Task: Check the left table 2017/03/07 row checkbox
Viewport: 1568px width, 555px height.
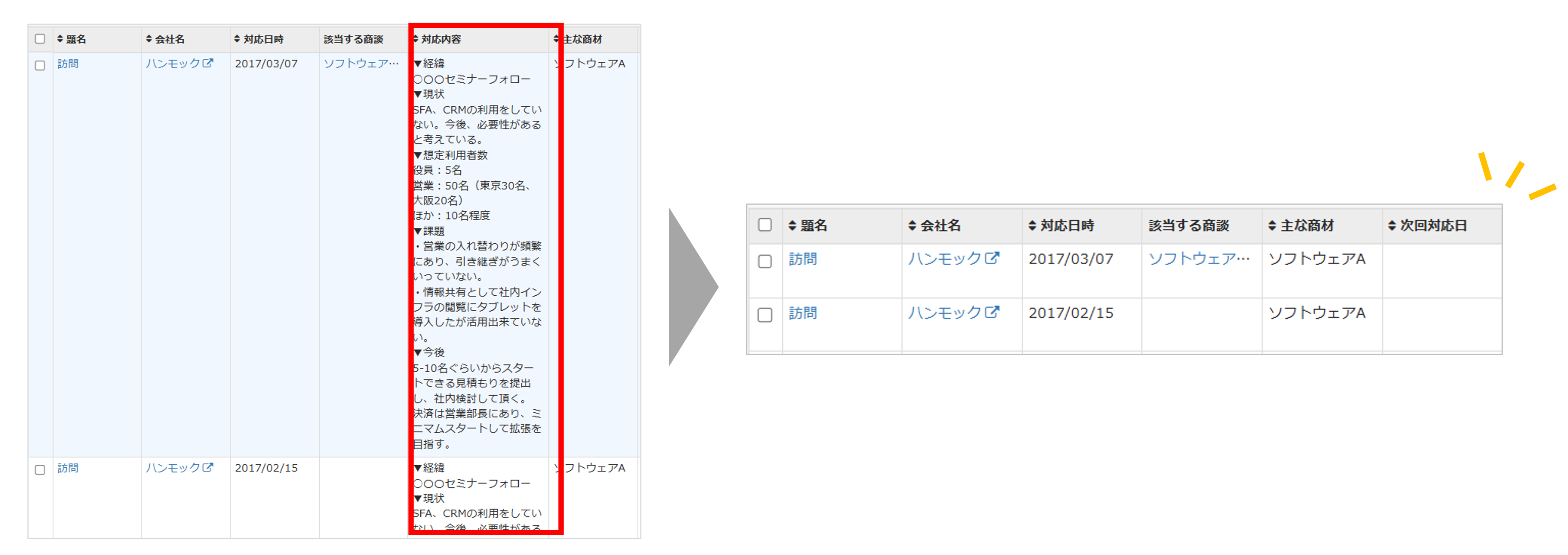Action: coord(40,65)
